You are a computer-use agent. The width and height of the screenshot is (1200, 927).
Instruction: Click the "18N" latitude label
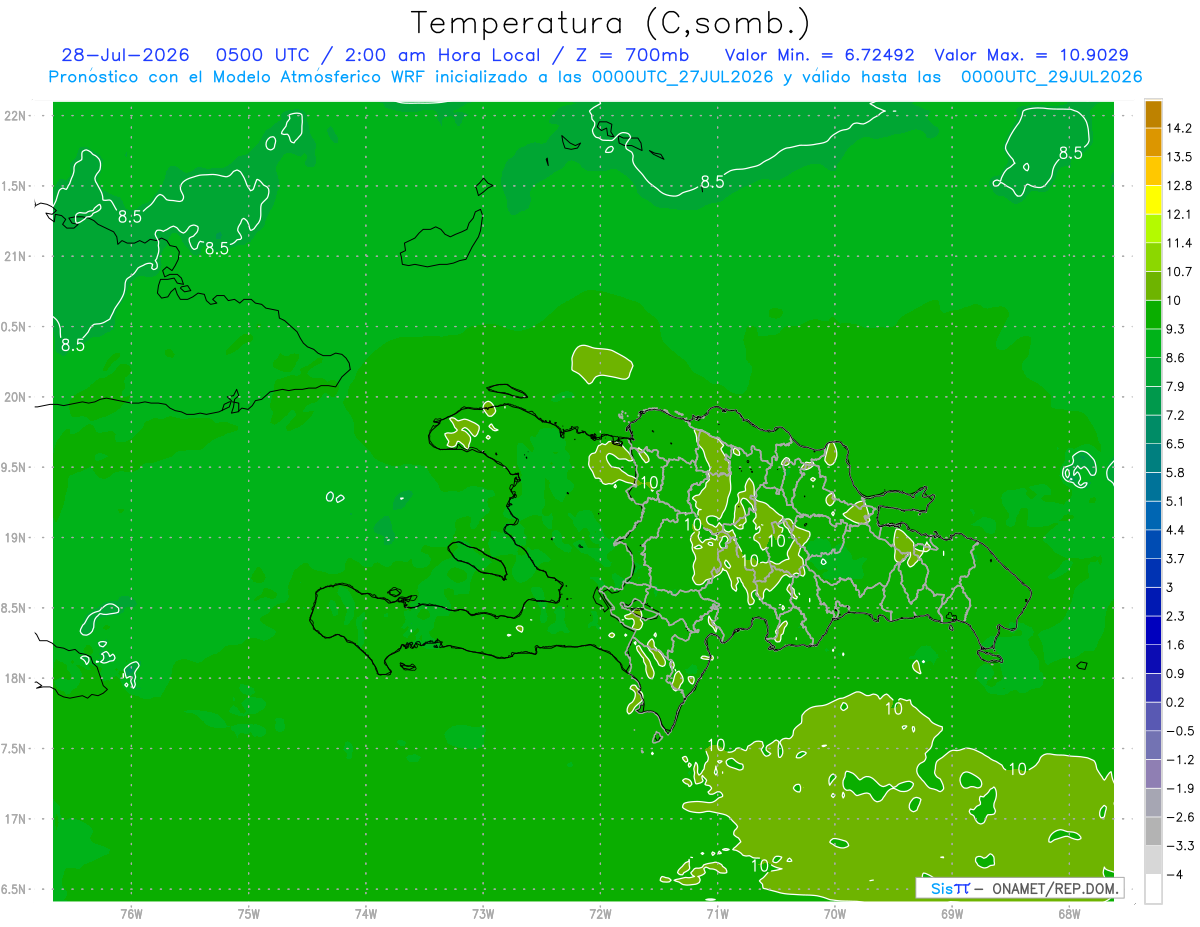click(17, 679)
